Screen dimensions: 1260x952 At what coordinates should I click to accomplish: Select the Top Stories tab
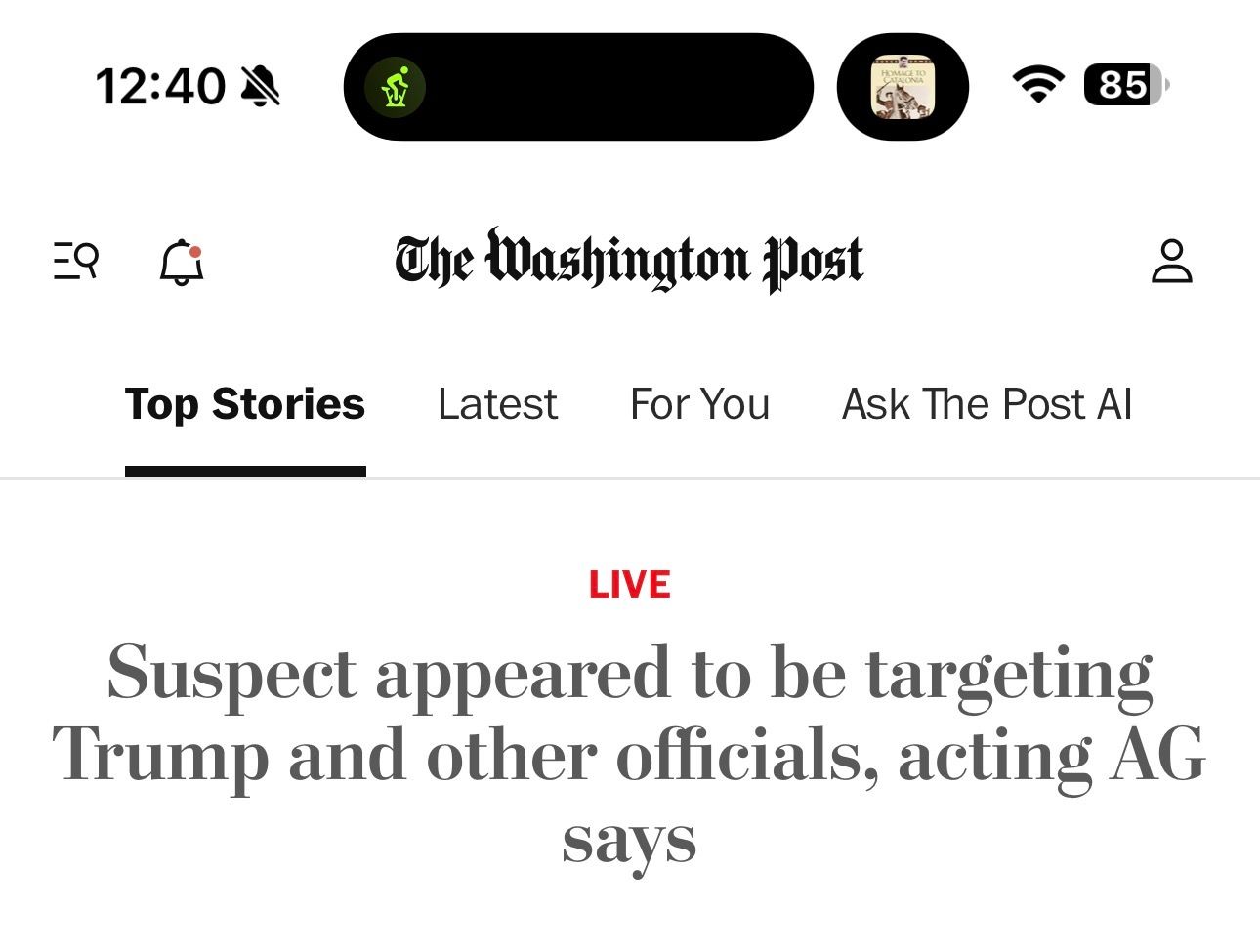click(x=245, y=404)
